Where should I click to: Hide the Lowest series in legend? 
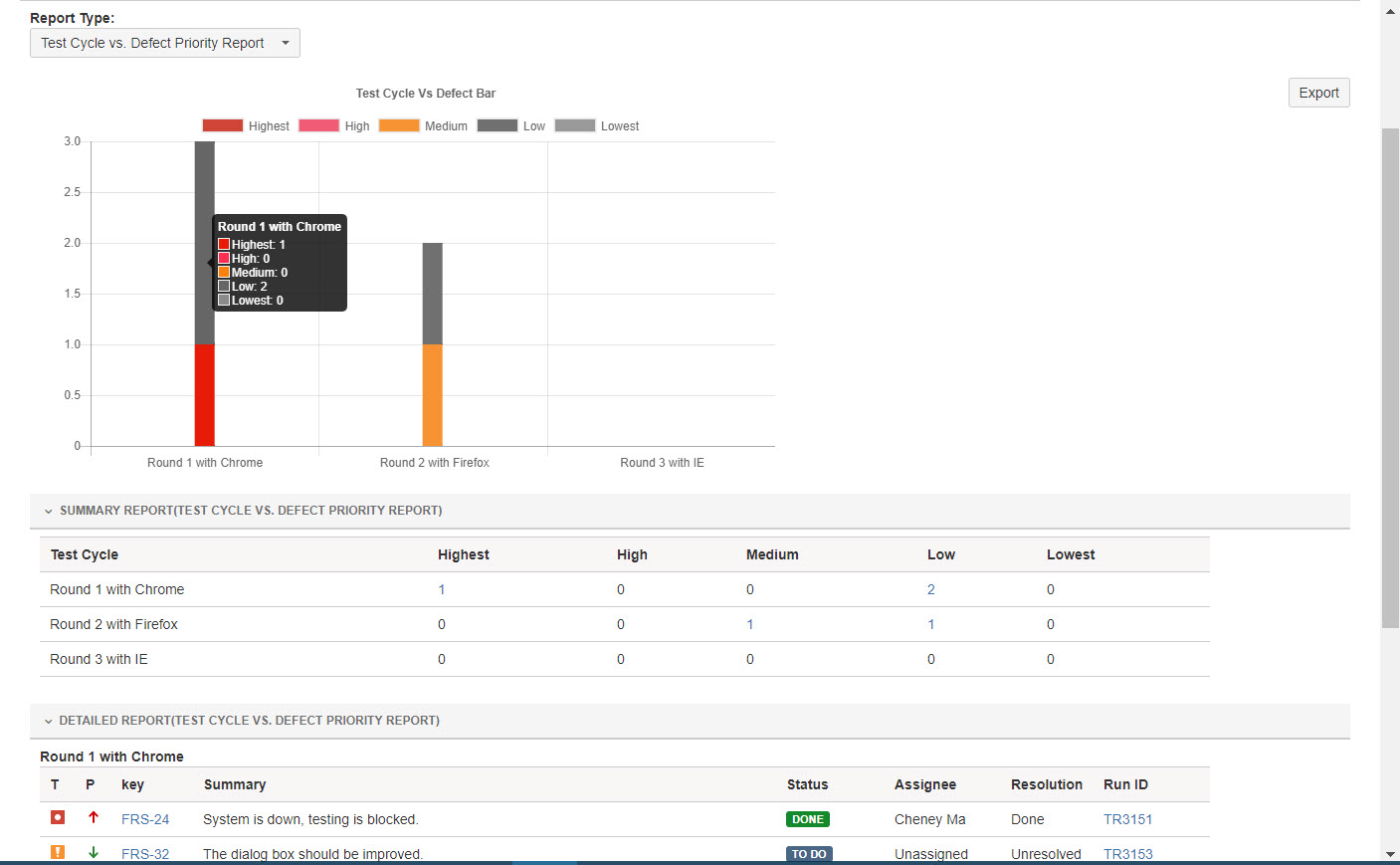pos(574,125)
